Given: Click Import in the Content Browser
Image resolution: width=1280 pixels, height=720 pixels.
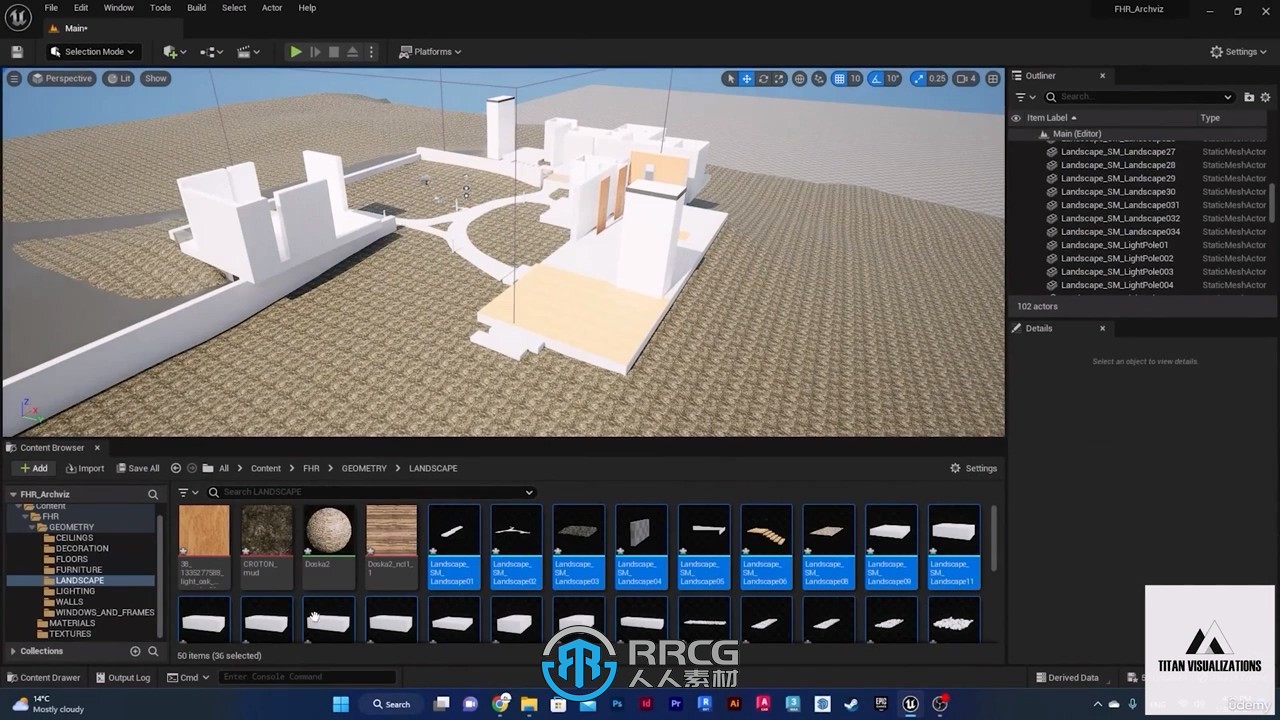Looking at the screenshot, I should (85, 468).
